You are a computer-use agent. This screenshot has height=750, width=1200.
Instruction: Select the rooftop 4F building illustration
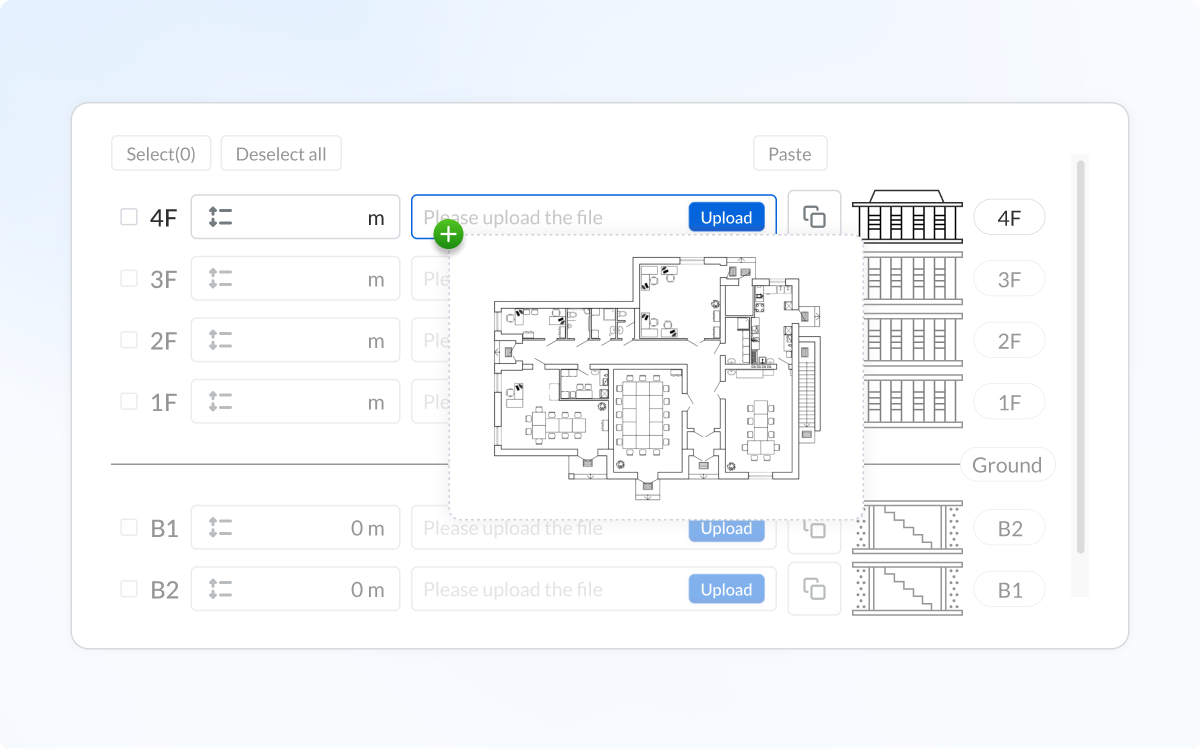coord(907,216)
